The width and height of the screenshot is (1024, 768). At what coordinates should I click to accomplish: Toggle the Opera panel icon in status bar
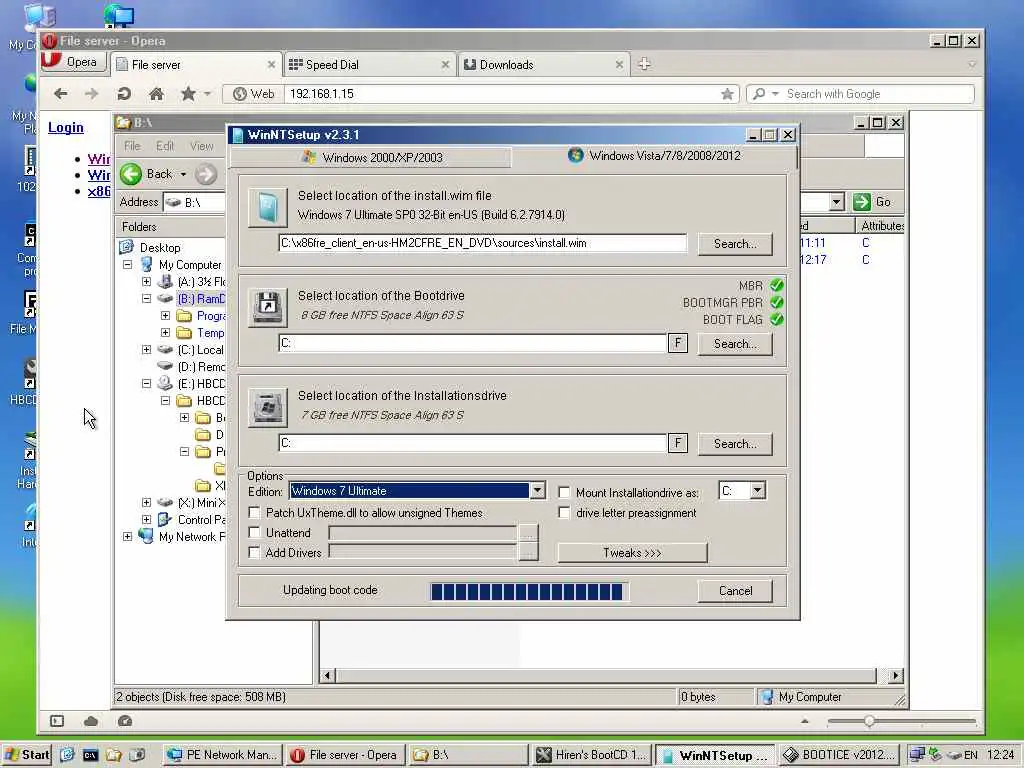tap(57, 721)
